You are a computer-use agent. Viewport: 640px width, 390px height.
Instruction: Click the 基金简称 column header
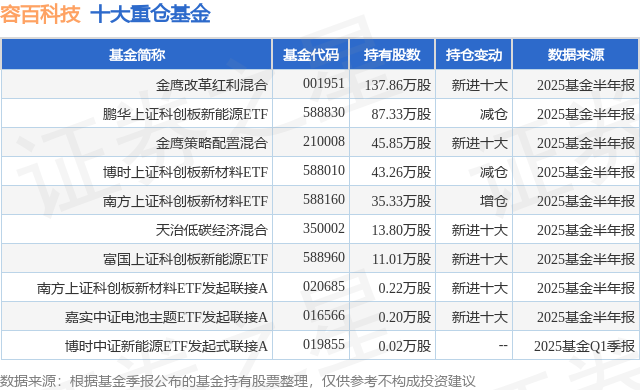[137, 55]
